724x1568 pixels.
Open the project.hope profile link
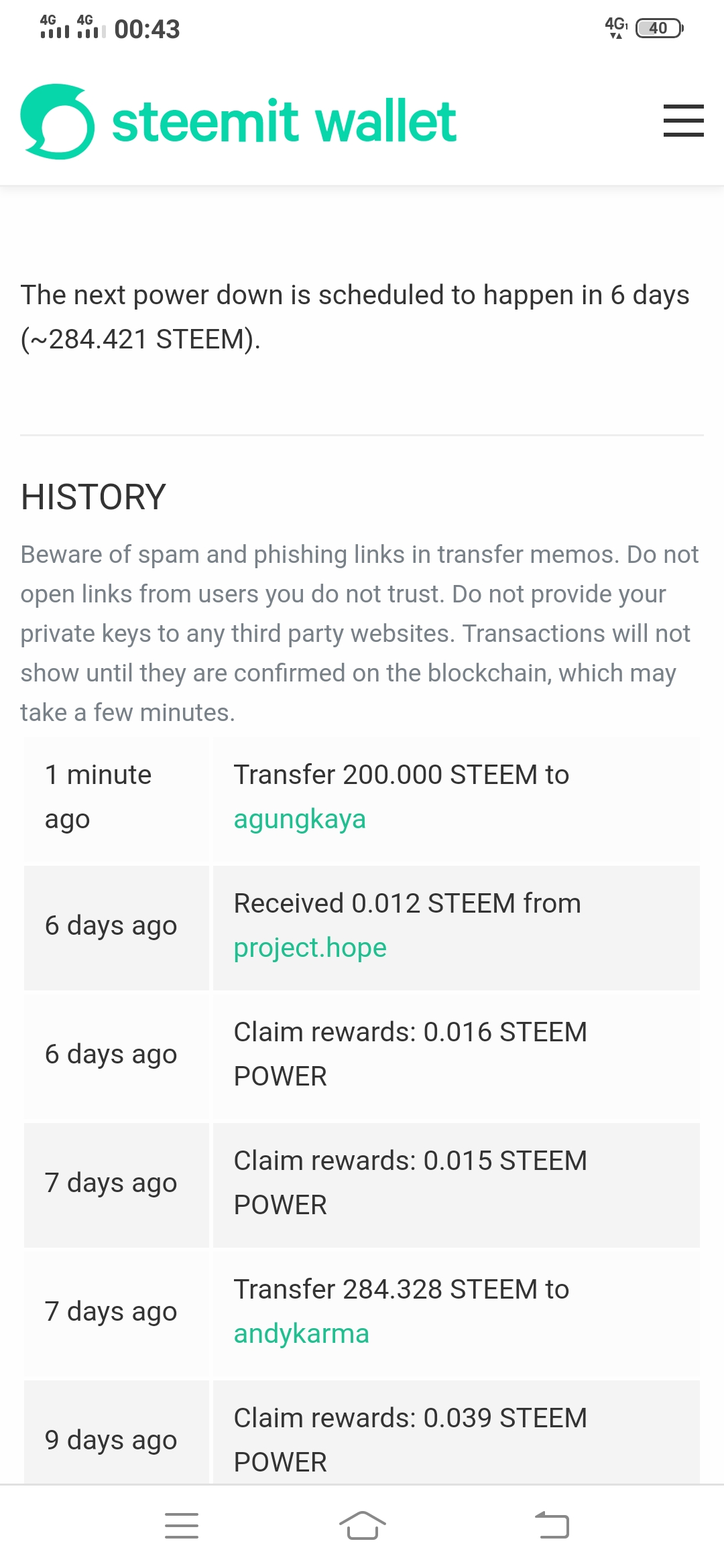[x=310, y=948]
